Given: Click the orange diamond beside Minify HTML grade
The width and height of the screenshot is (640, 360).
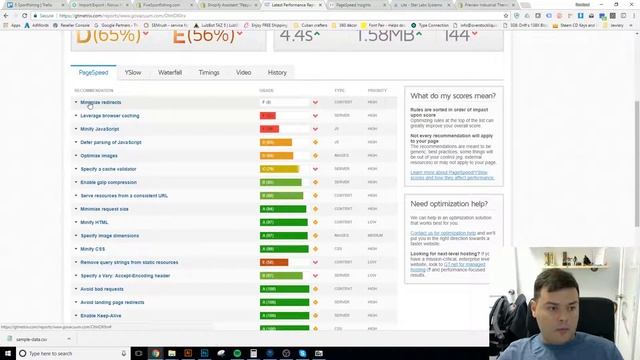Looking at the screenshot, I should pyautogui.click(x=315, y=222).
